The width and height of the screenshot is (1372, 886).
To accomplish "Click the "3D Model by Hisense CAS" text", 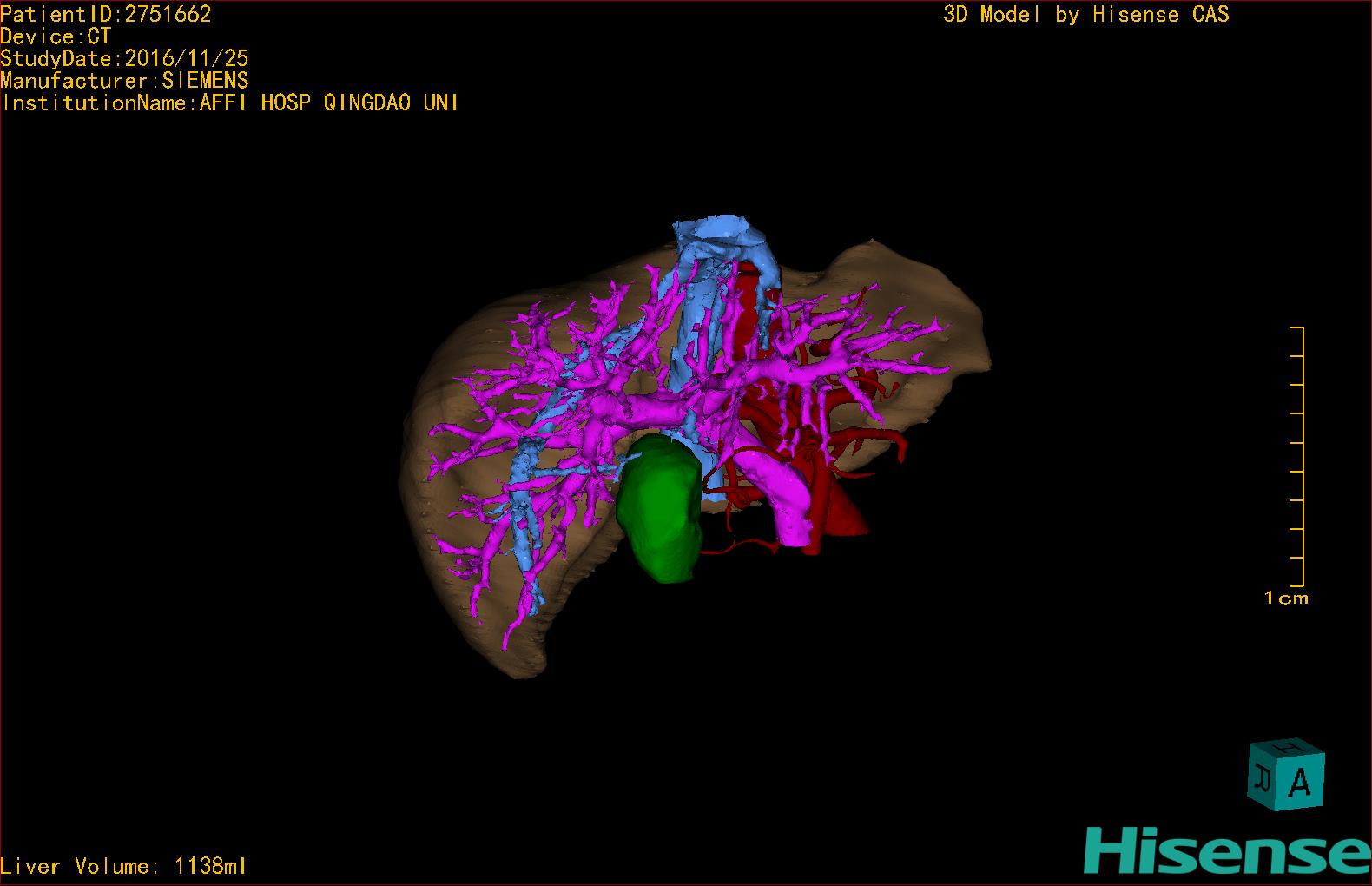I will [x=1086, y=14].
